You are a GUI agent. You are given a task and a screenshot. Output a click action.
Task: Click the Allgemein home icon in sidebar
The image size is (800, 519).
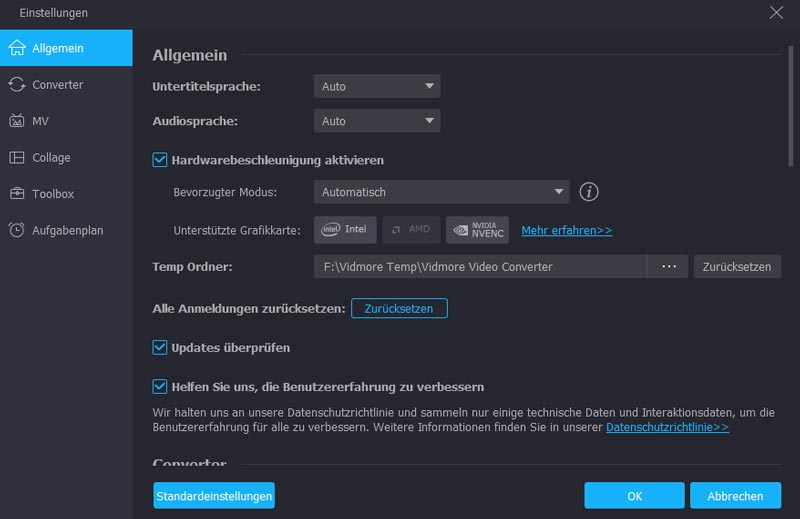(17, 48)
